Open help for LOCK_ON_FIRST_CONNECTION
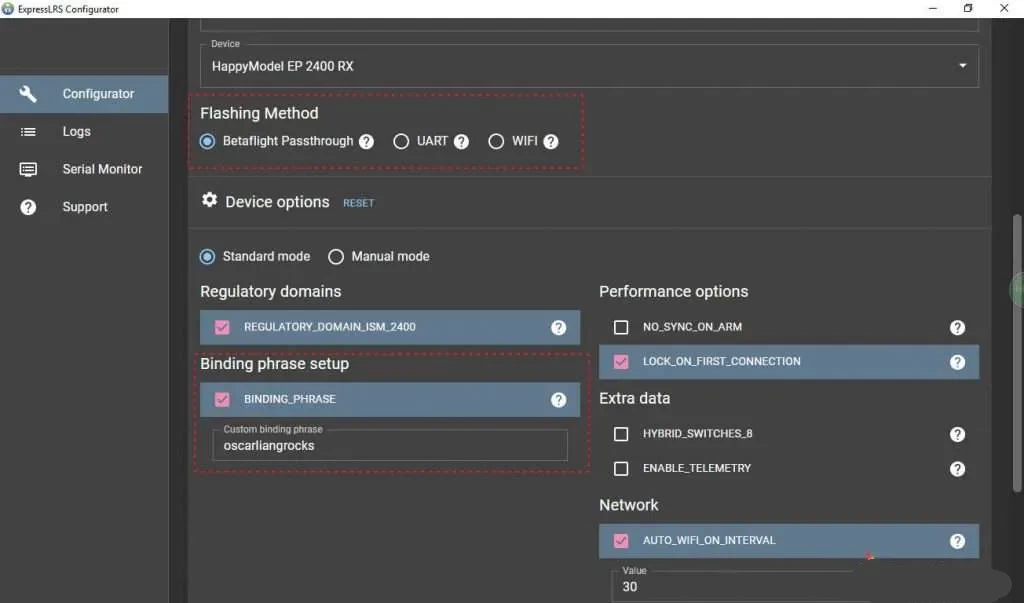This screenshot has width=1024, height=603. 957,362
